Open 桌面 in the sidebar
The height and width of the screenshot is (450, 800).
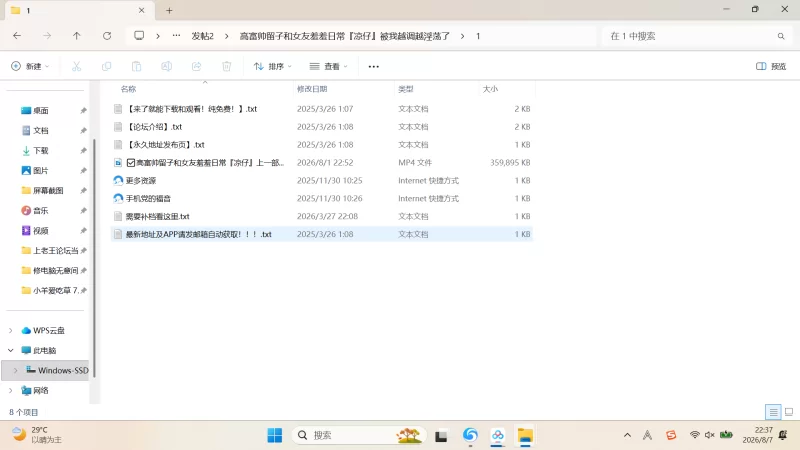41,111
